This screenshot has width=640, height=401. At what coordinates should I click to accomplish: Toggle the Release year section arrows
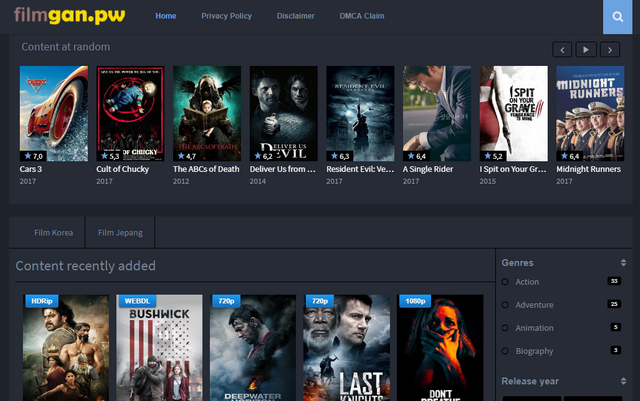[623, 381]
